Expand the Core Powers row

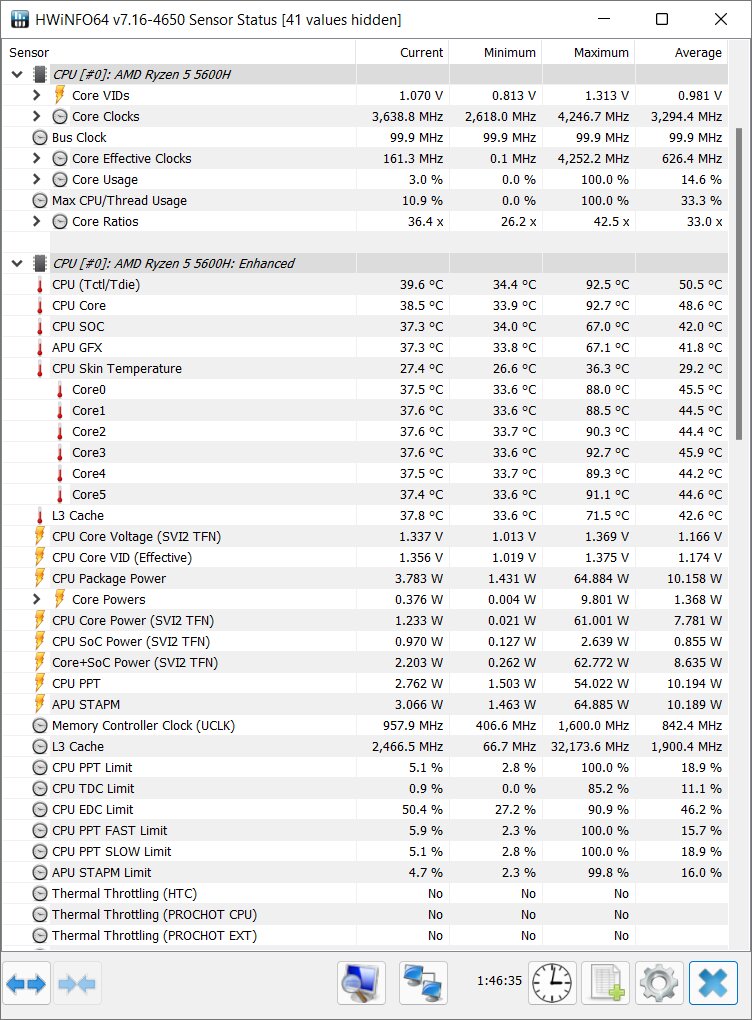[36, 599]
